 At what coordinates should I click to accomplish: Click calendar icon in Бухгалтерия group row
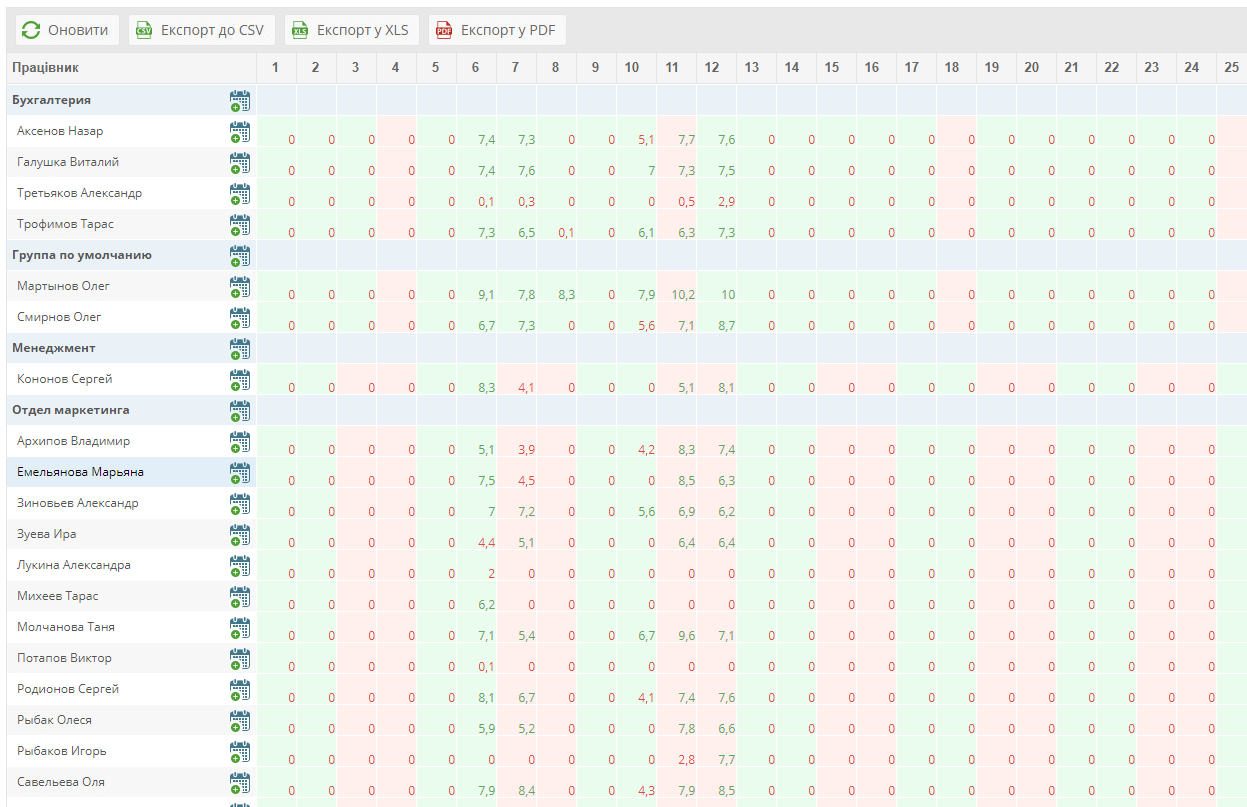coord(240,101)
